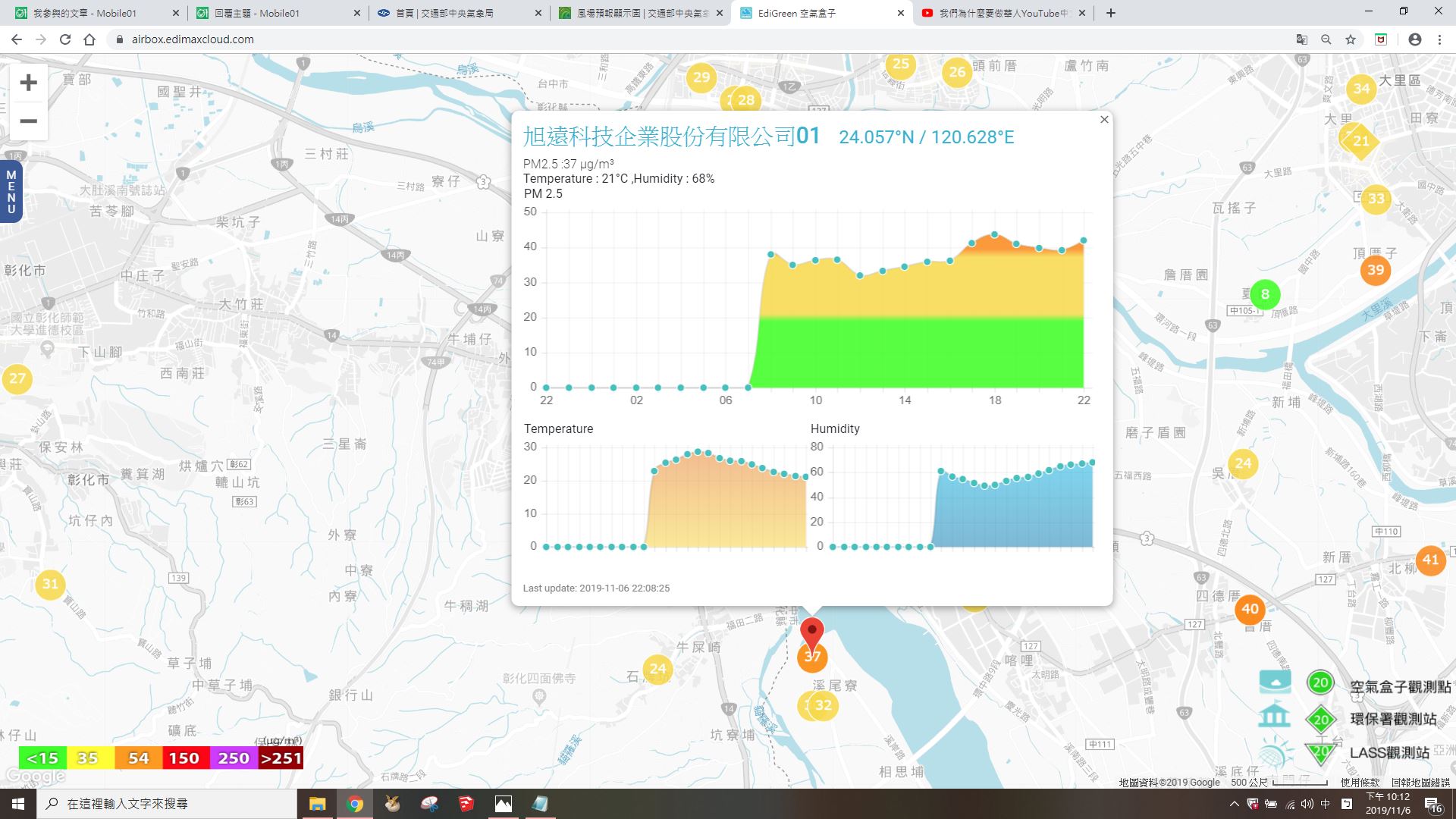Select the green station marker 8
The image size is (1456, 819).
point(1265,294)
